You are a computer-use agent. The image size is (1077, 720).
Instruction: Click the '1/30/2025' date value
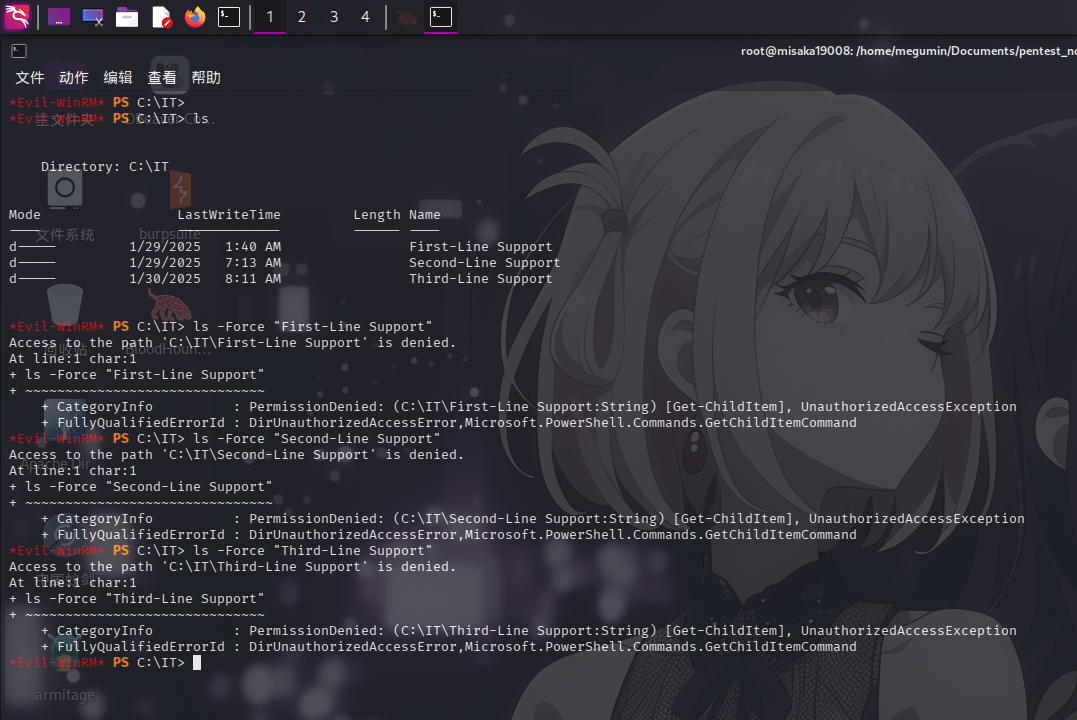click(165, 278)
